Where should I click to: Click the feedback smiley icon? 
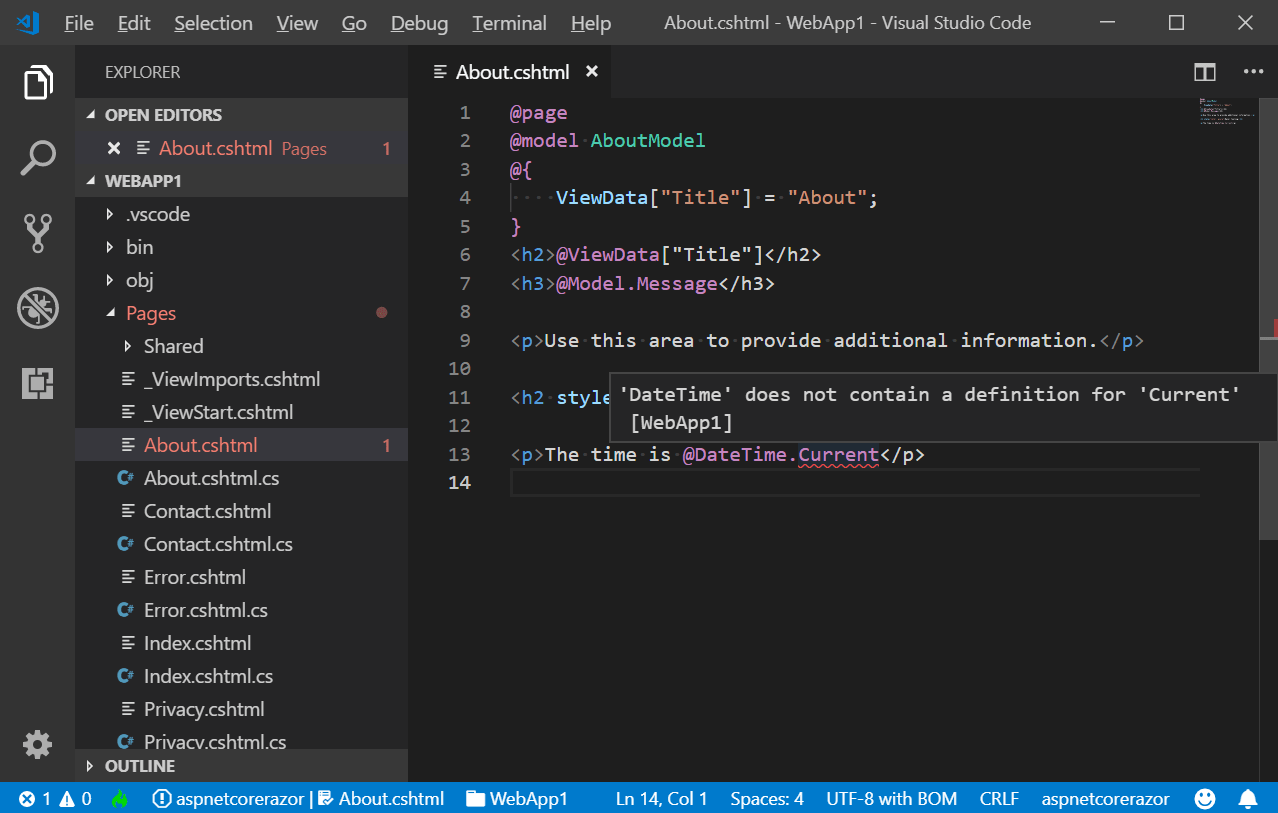1205,799
